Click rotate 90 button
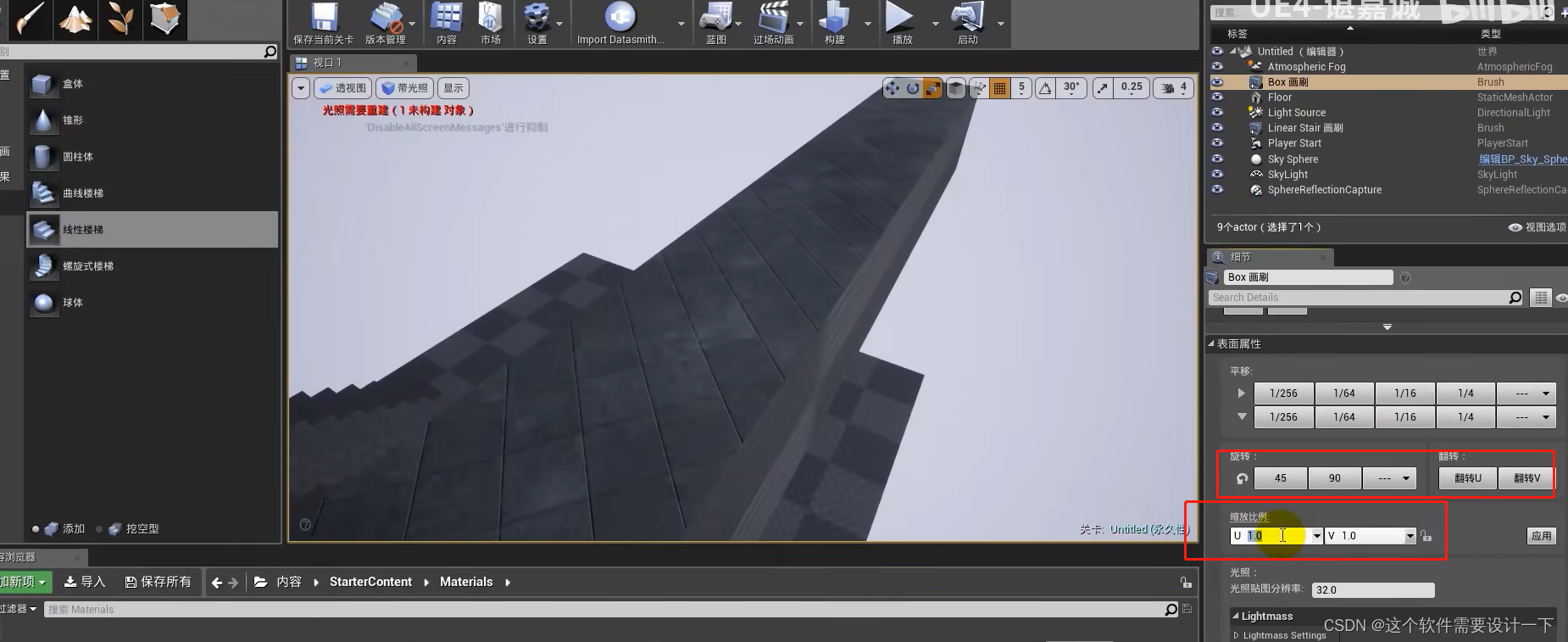1568x642 pixels. pyautogui.click(x=1335, y=478)
